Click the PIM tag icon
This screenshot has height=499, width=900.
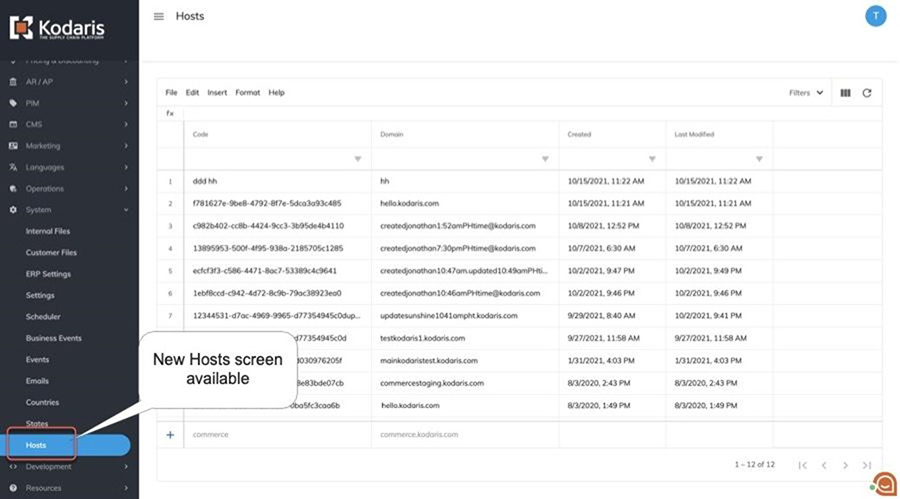pos(13,103)
